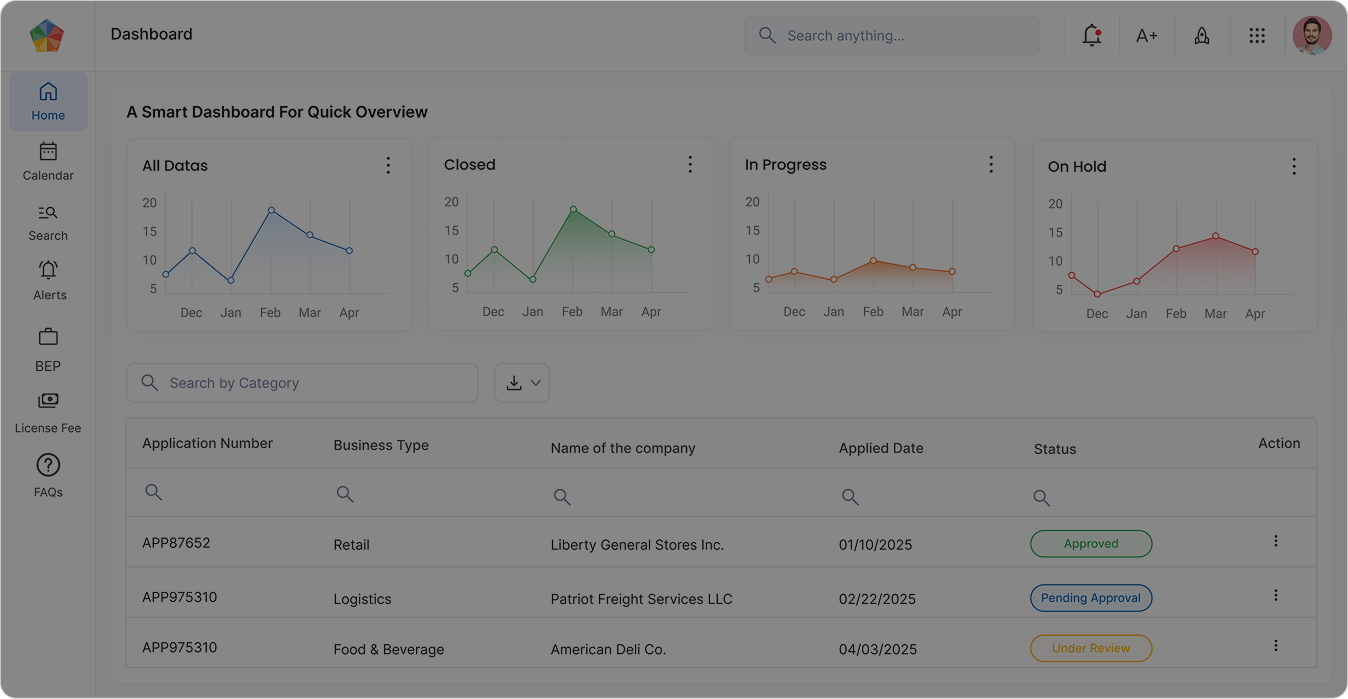Screen dimensions: 1348x699
Task: Open notifications via the bell icon
Action: [x=1090, y=35]
